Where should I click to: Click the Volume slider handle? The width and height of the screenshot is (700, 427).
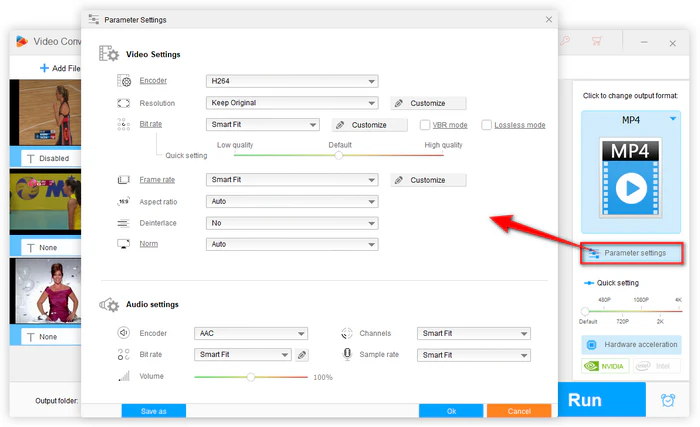[251, 377]
